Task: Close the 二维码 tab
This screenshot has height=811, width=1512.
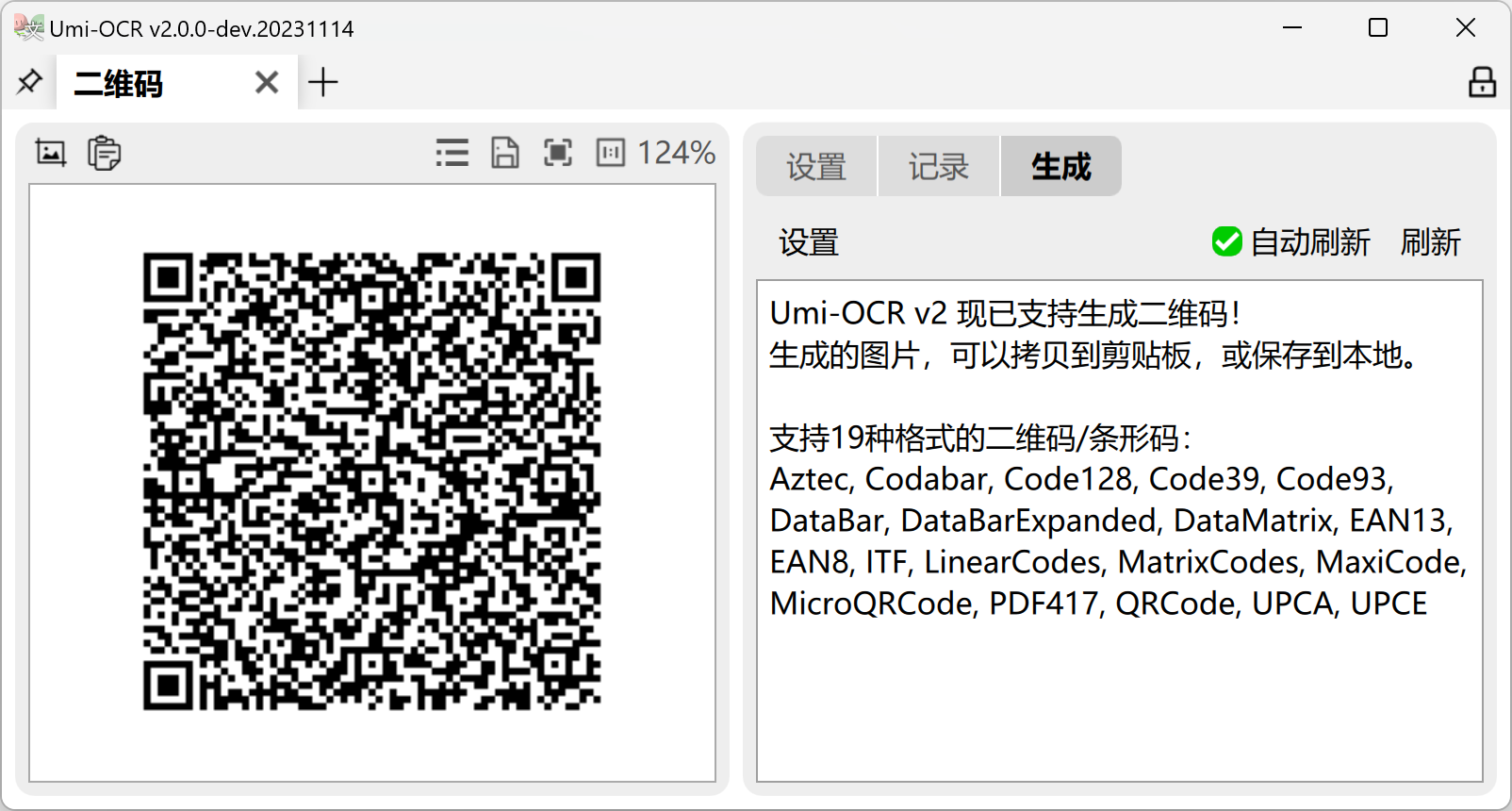Action: pos(267,83)
